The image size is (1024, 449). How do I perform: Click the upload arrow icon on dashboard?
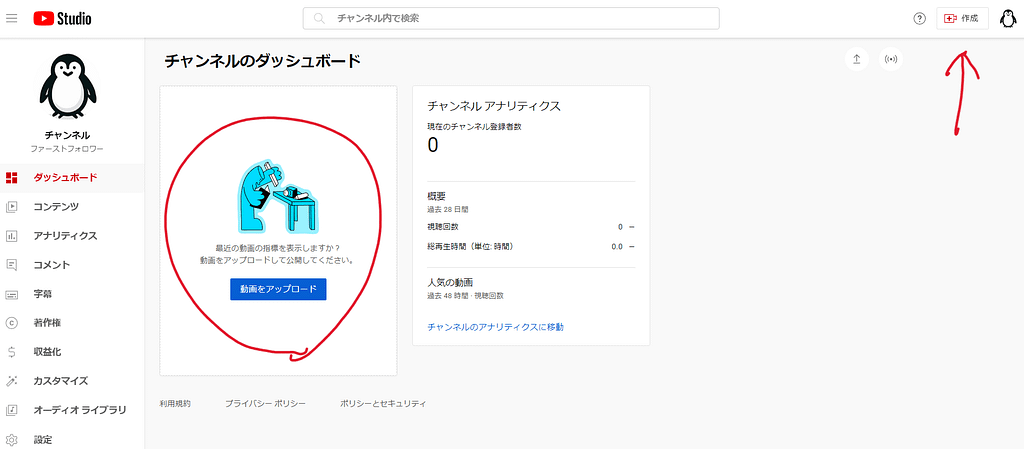click(856, 59)
